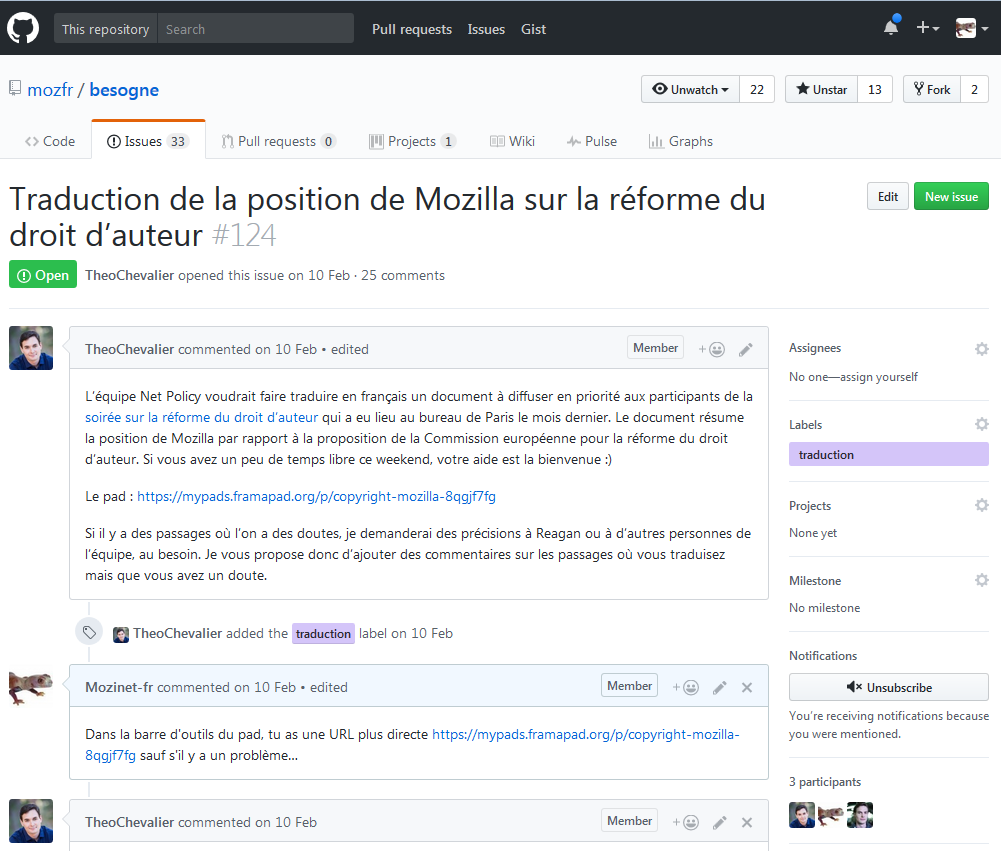1001x851 pixels.
Task: Open third participant avatar
Action: [860, 815]
